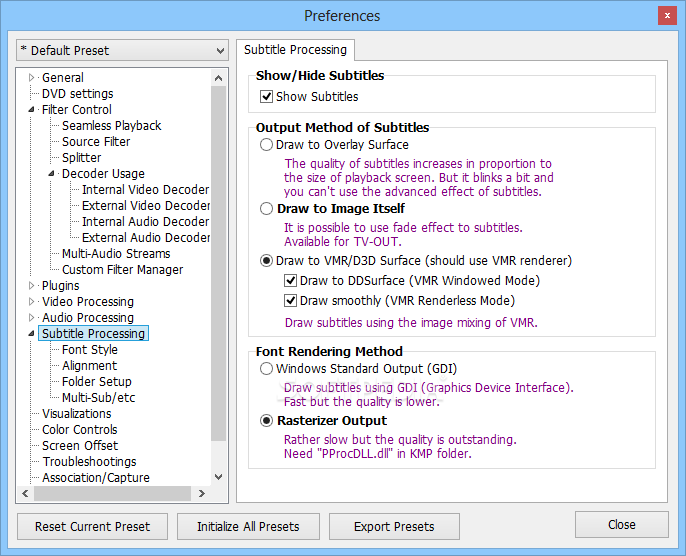Select Seamless Playback tree item
The height and width of the screenshot is (556, 686).
coord(112,126)
